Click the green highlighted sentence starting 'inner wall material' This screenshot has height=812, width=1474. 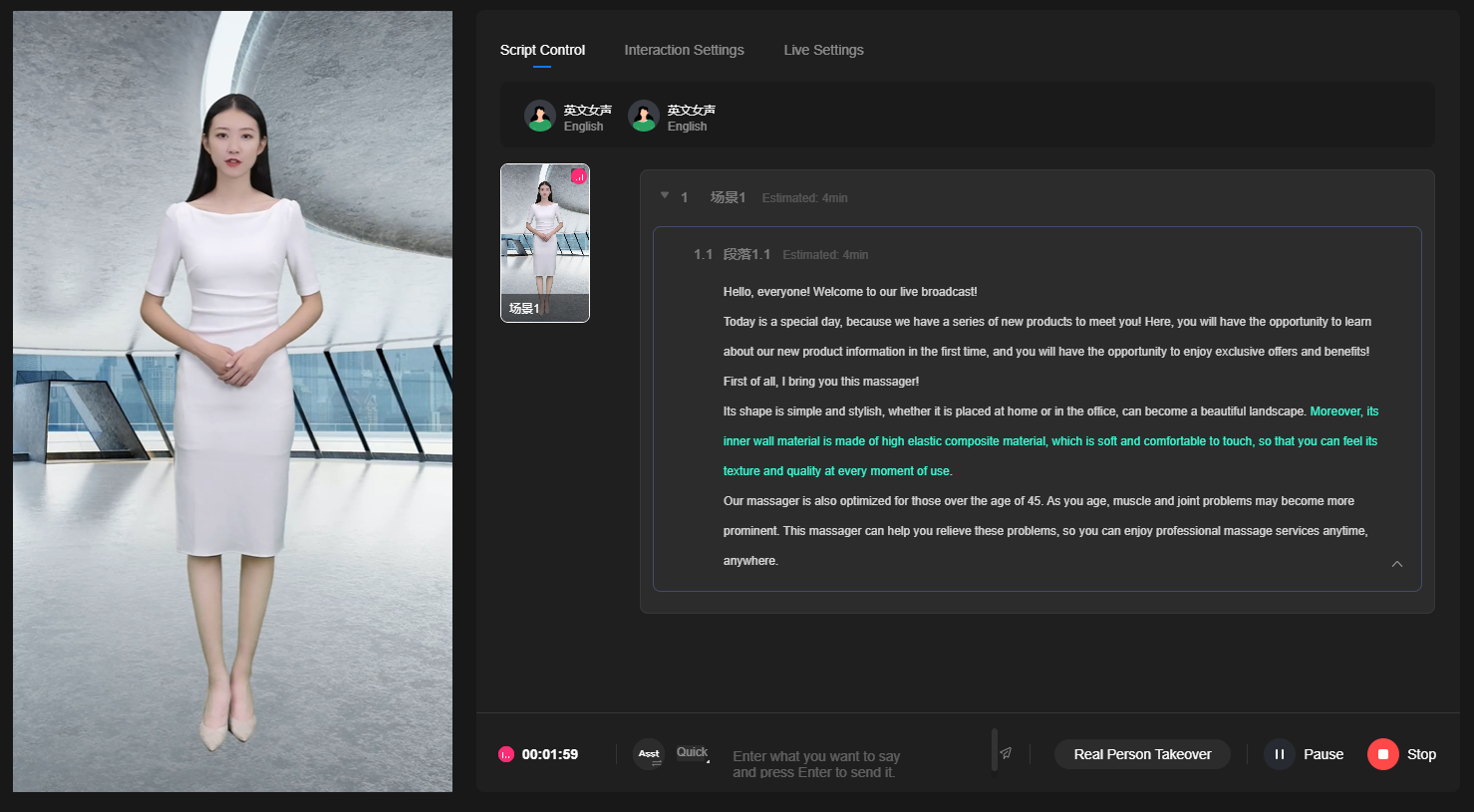(1050, 441)
